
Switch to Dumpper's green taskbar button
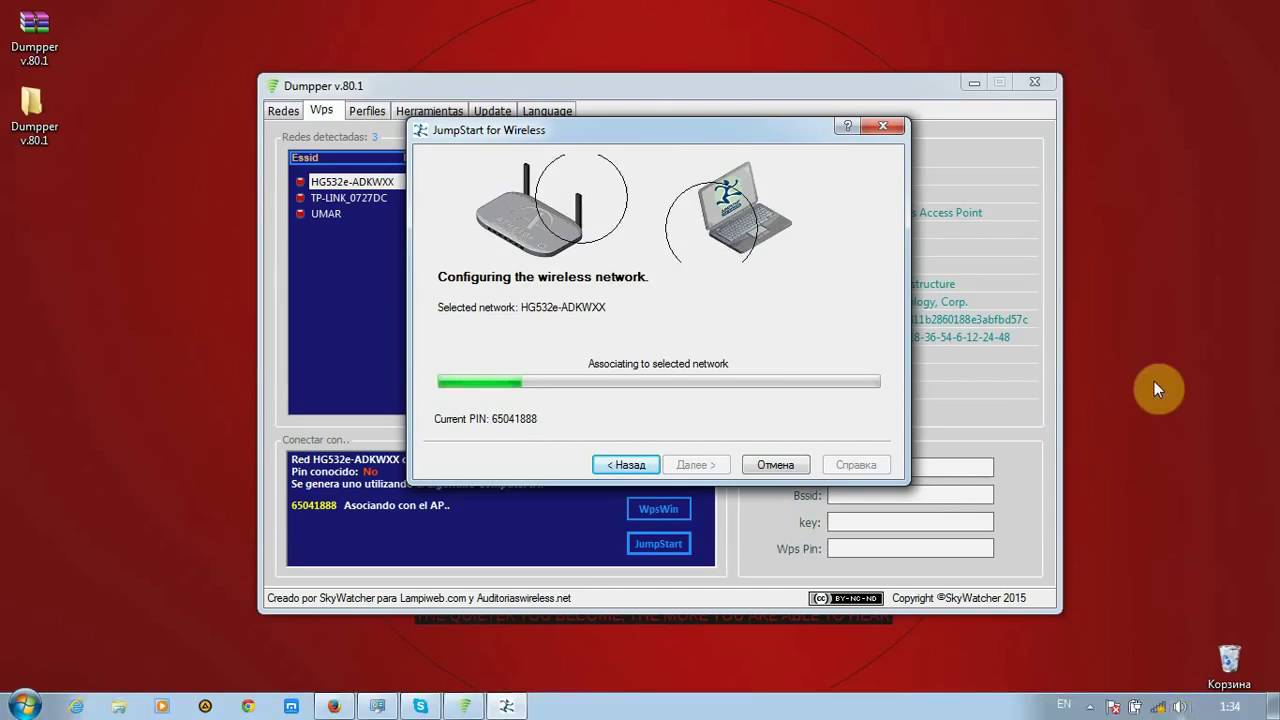tap(465, 706)
